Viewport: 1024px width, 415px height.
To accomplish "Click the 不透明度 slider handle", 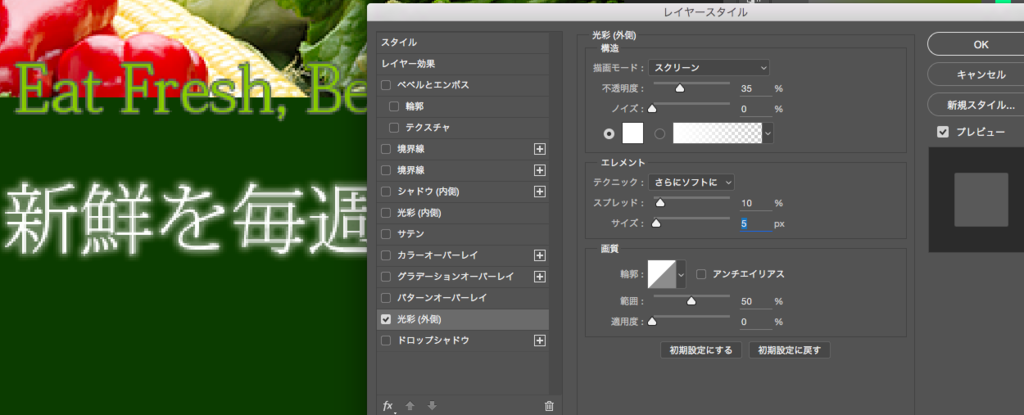I will pyautogui.click(x=680, y=88).
